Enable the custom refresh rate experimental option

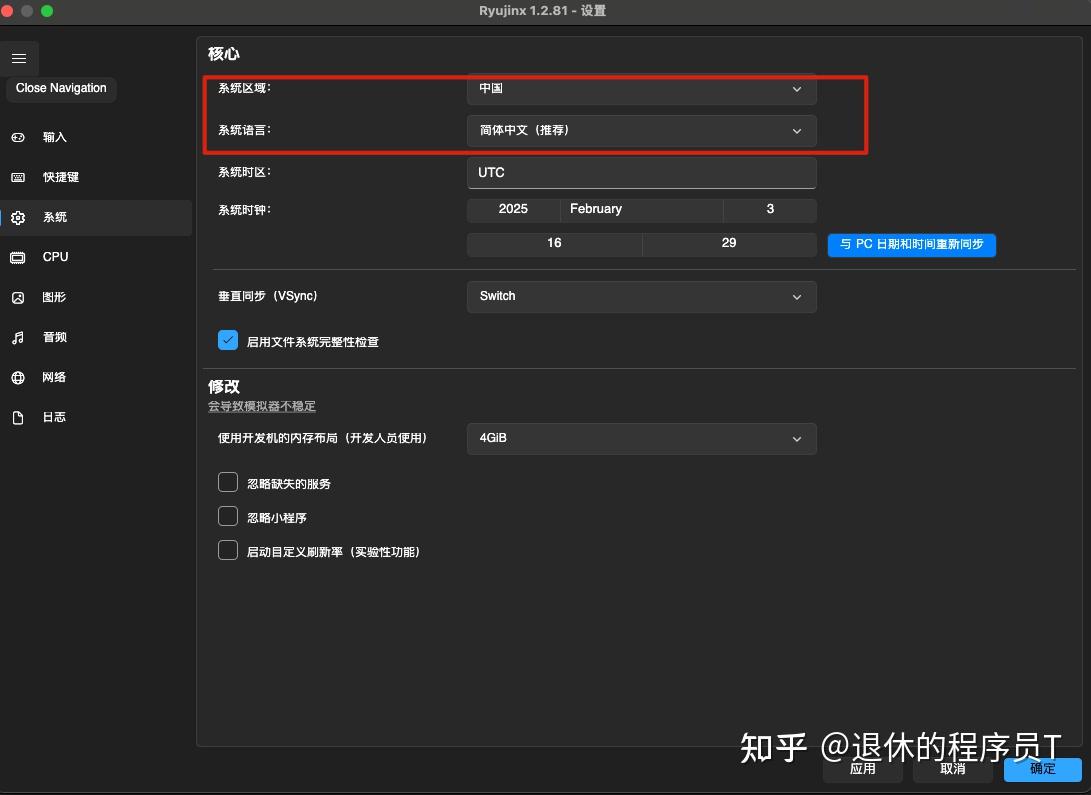(x=227, y=551)
